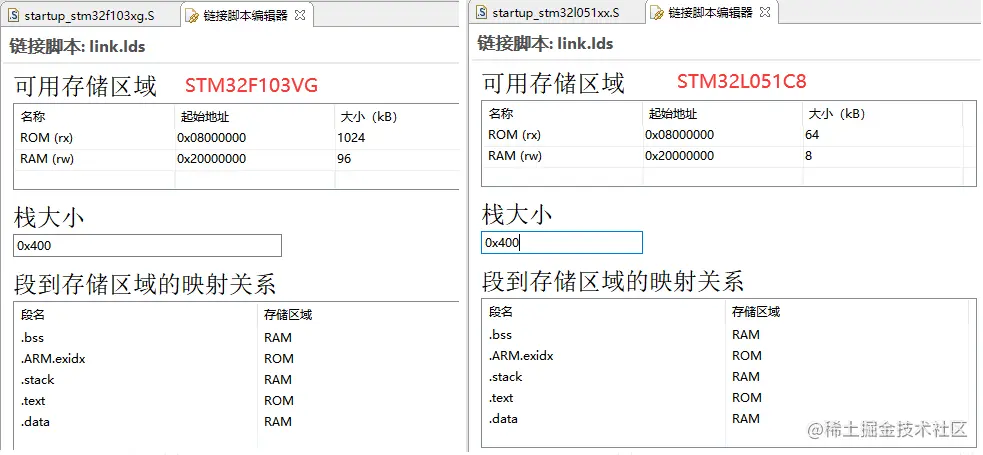
Task: Select .ARM.exidx section in STM32L051C8 window
Action: click(521, 356)
